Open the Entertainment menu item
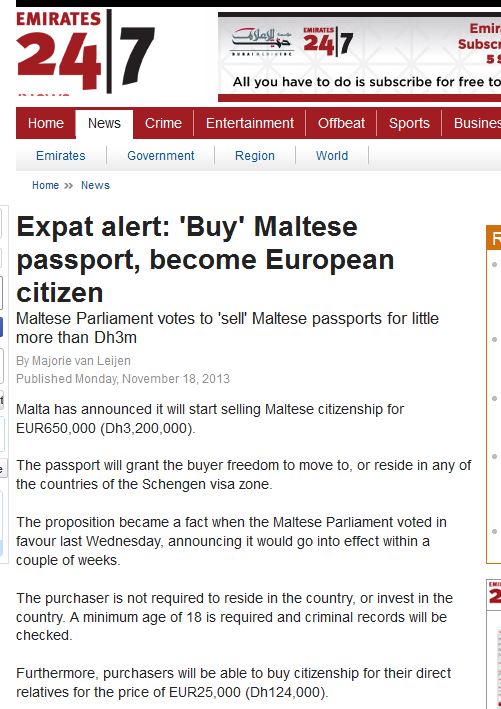The image size is (501, 709). (x=250, y=123)
